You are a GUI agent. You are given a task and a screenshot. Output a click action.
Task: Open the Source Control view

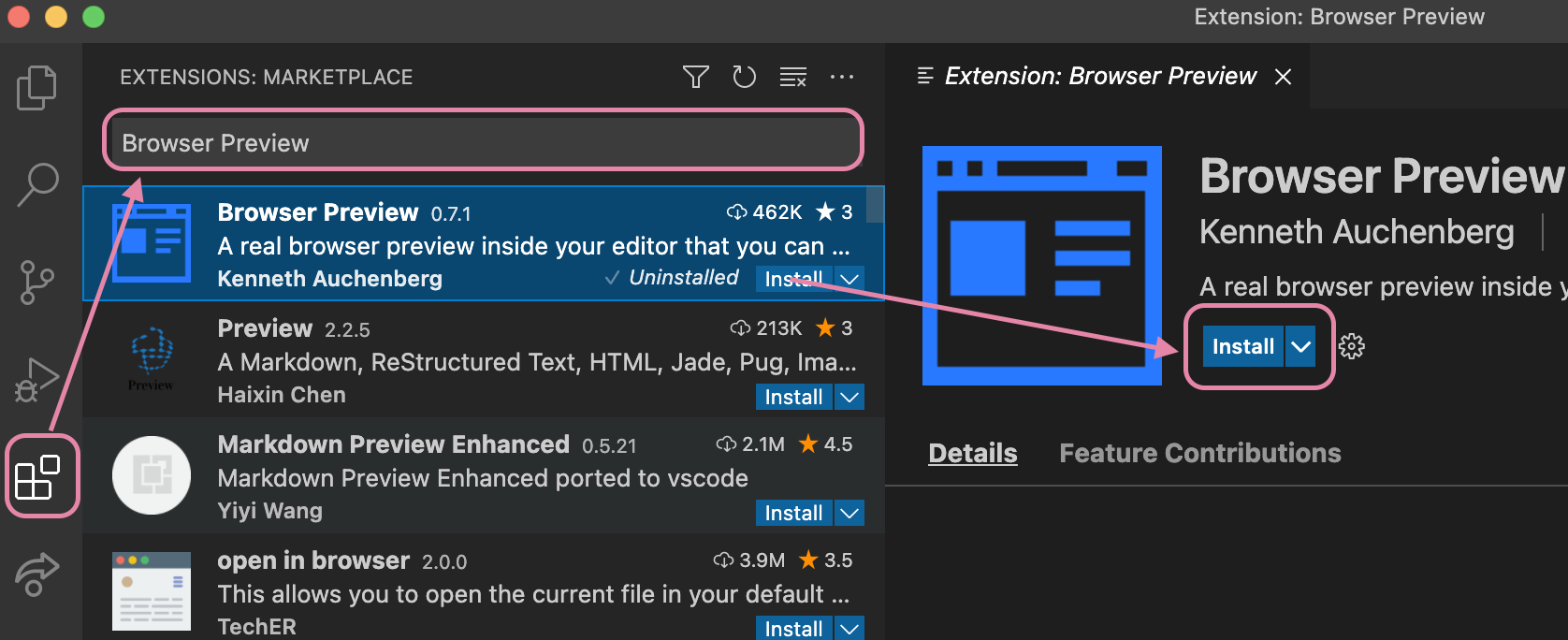pos(37,283)
